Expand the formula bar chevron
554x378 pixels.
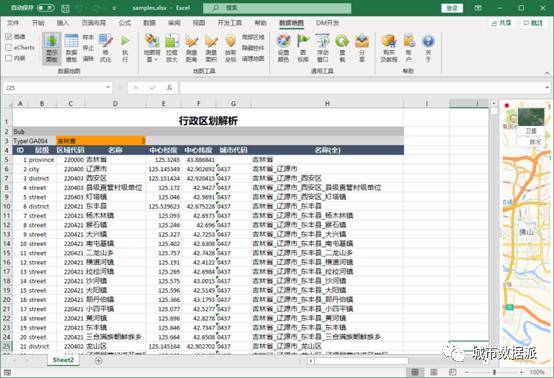[x=547, y=87]
